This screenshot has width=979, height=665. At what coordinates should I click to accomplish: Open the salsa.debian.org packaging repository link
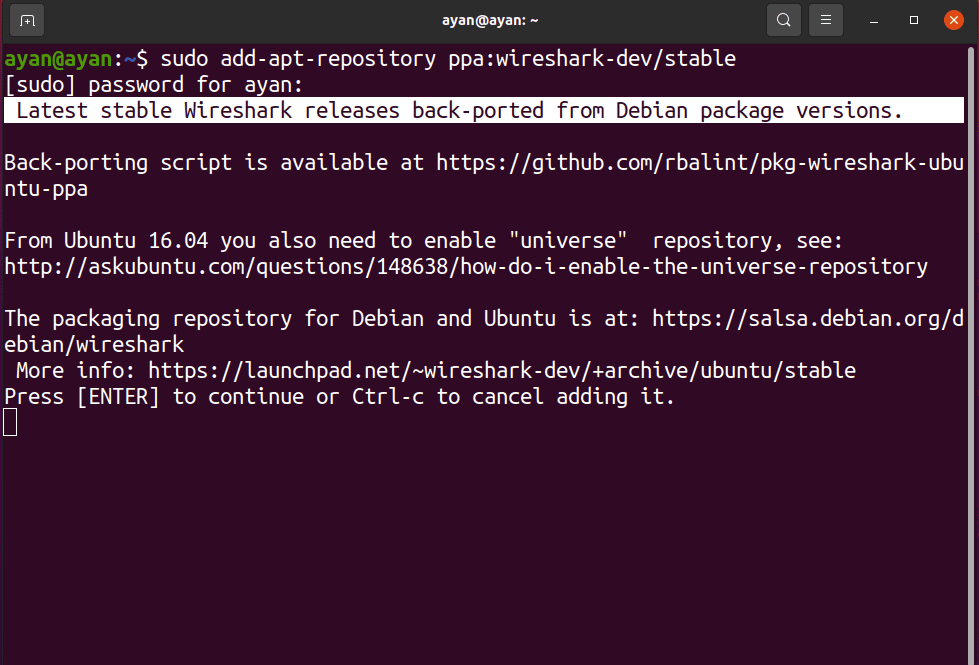(800, 318)
